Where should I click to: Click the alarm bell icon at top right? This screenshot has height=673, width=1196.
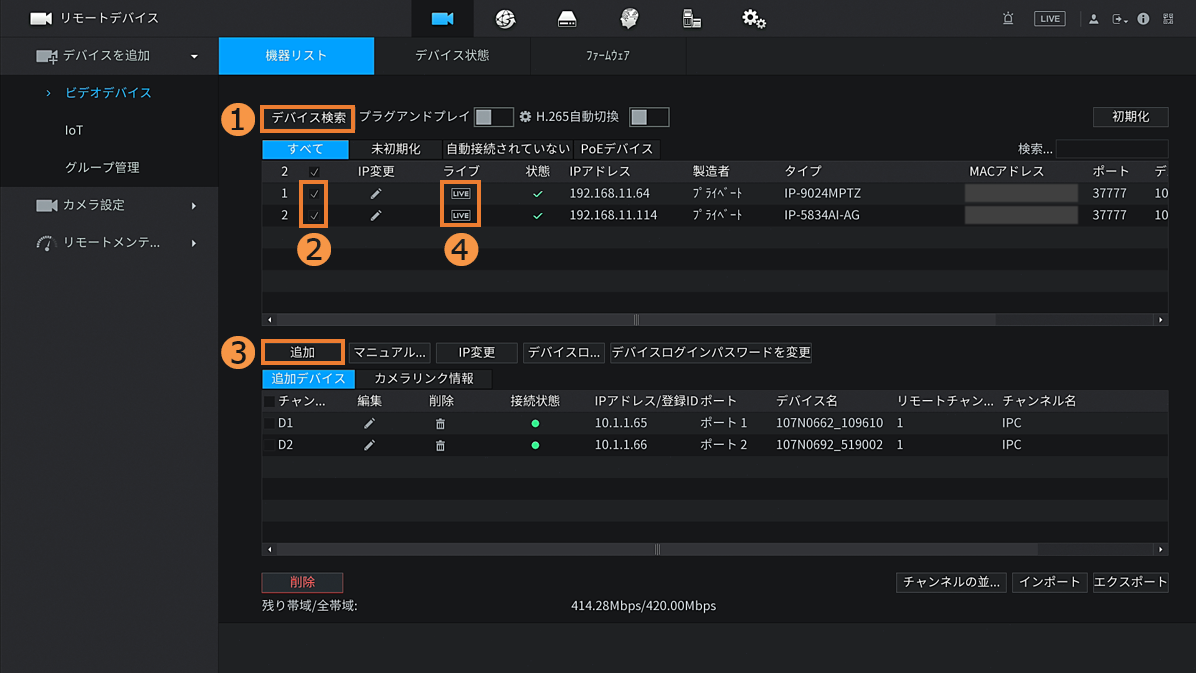[x=1008, y=19]
